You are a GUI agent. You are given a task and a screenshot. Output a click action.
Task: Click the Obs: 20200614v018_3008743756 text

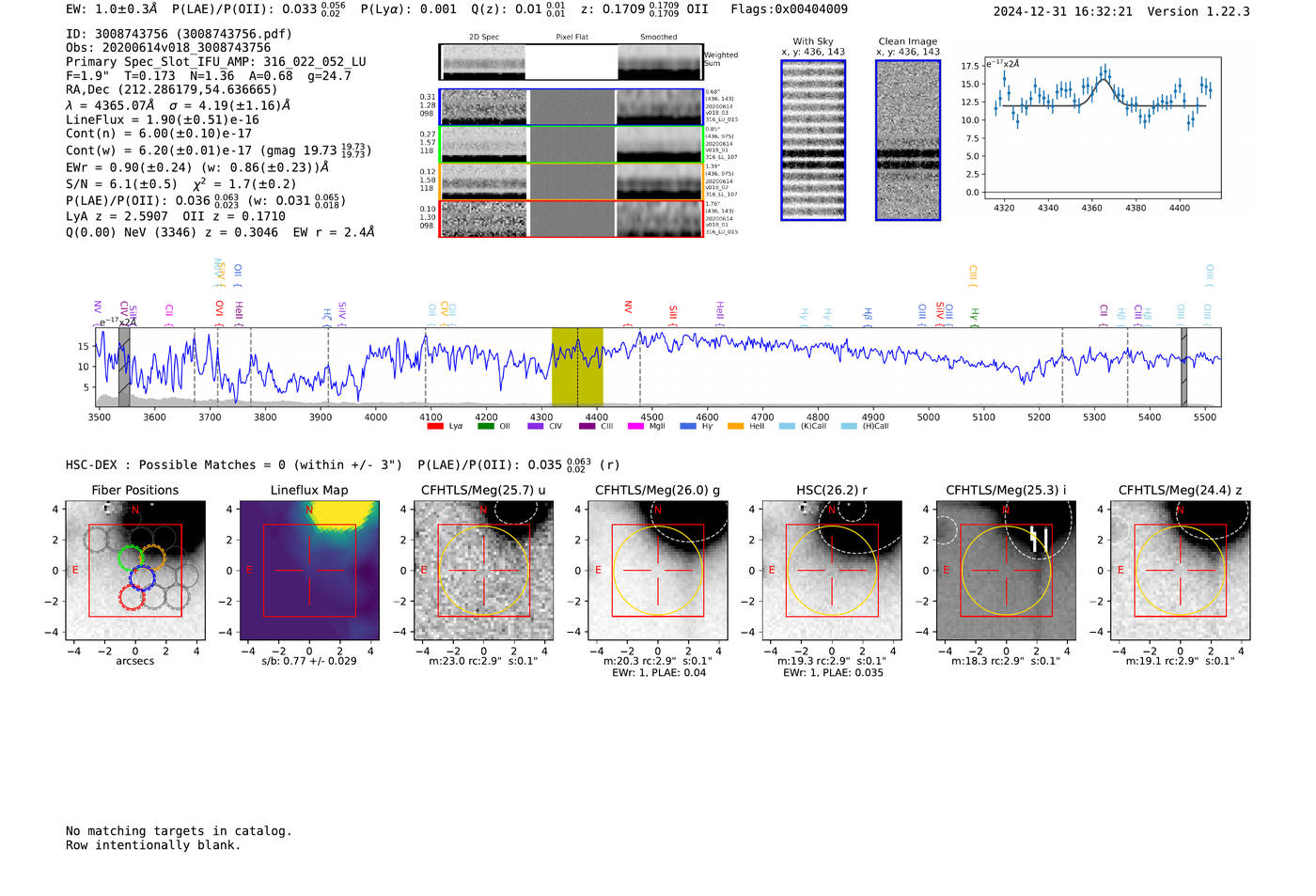[x=168, y=48]
